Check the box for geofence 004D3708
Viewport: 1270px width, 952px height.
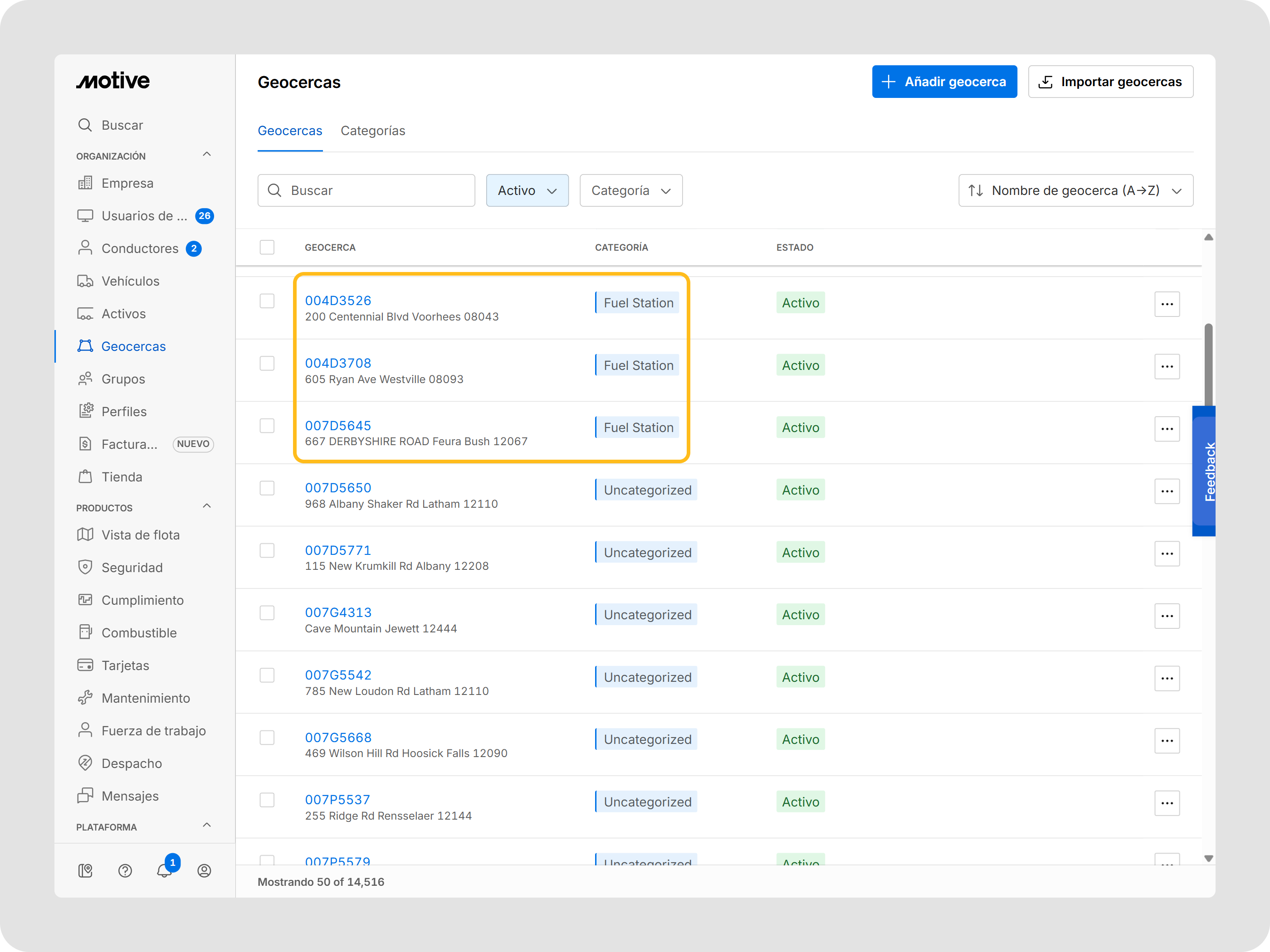(x=267, y=363)
